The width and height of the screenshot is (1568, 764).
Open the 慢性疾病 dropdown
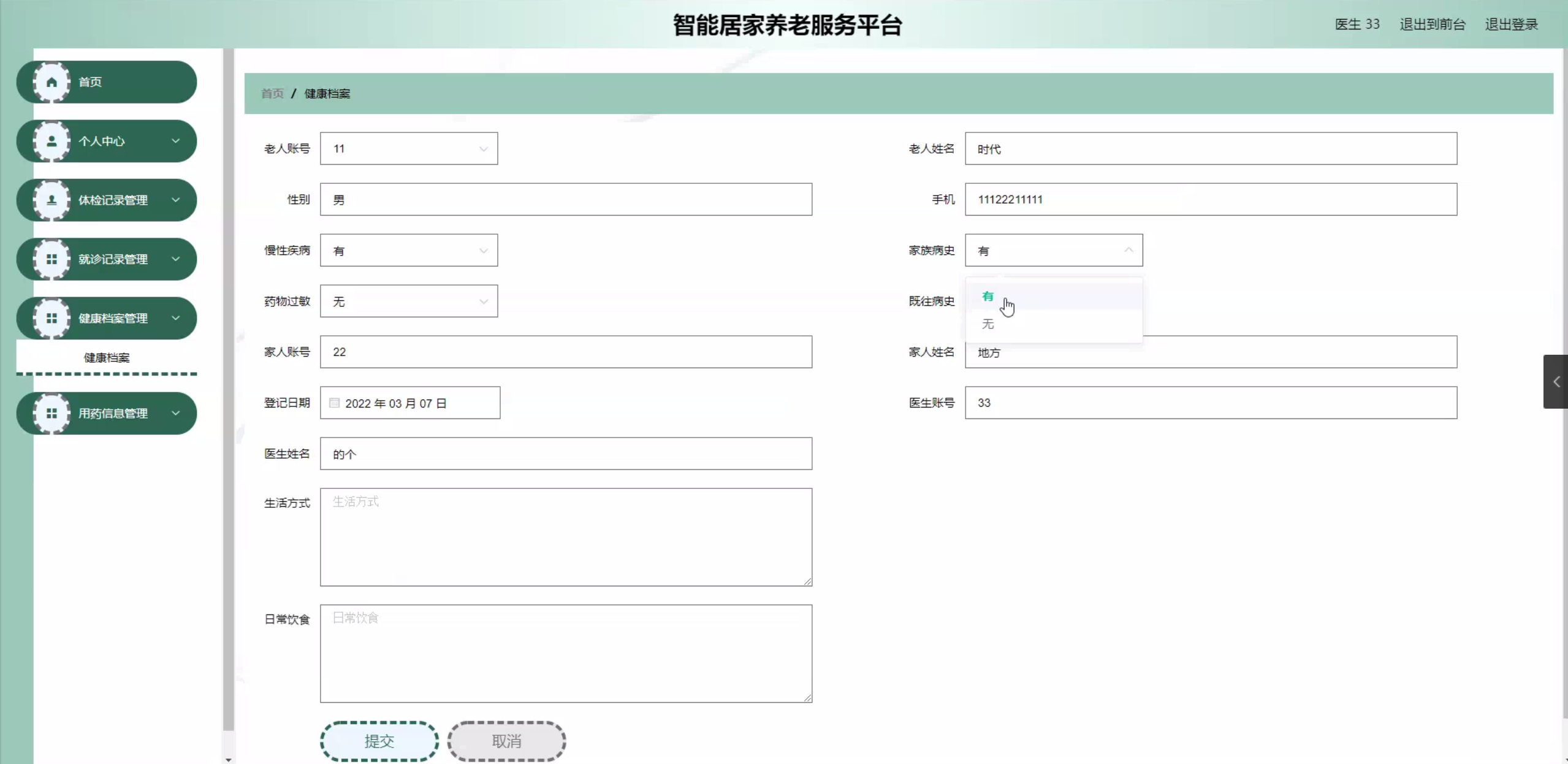(409, 251)
